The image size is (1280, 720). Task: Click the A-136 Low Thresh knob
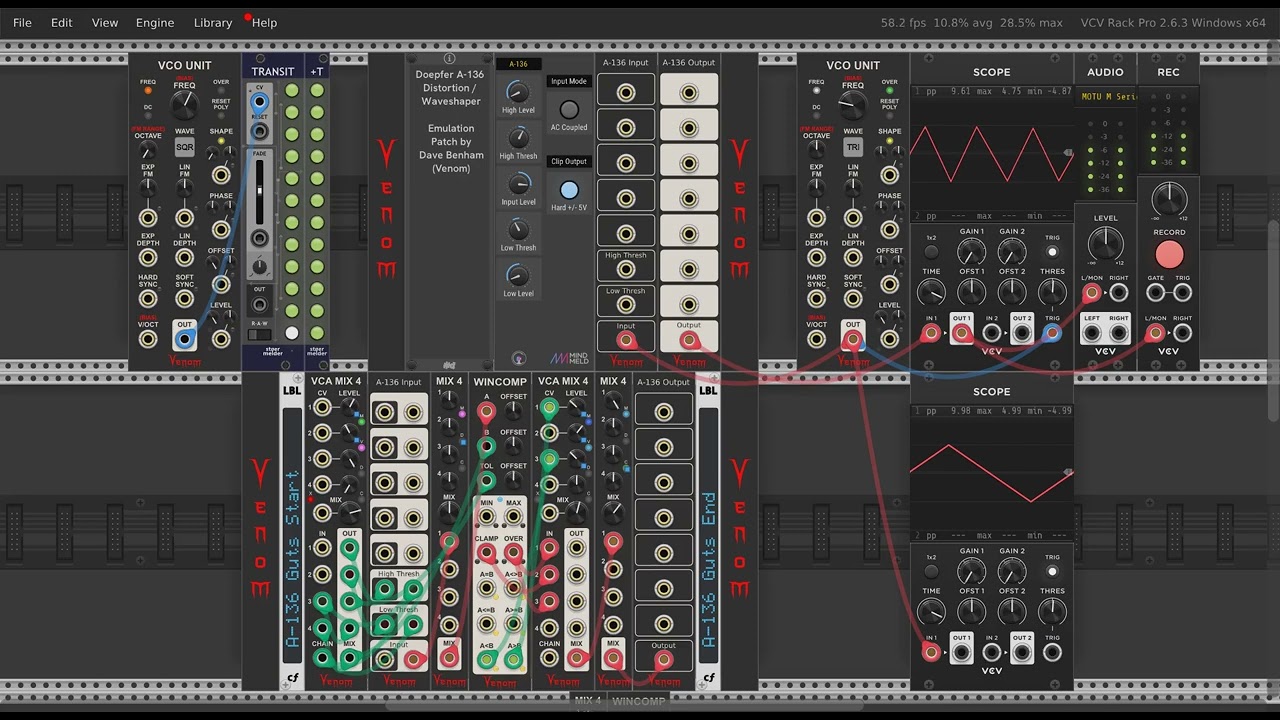[518, 229]
